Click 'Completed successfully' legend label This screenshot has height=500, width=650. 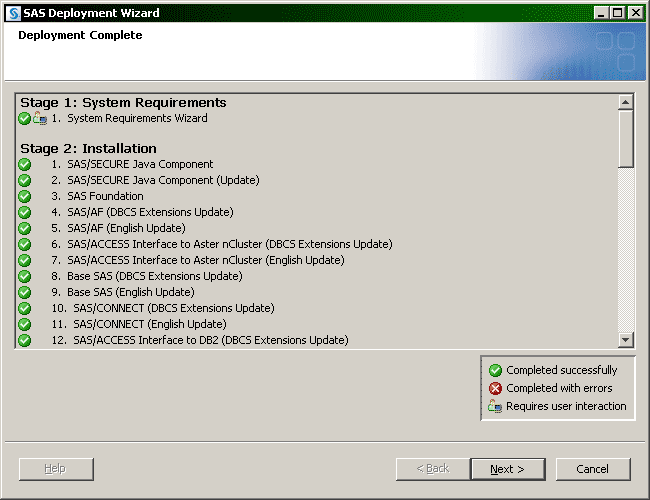point(562,370)
